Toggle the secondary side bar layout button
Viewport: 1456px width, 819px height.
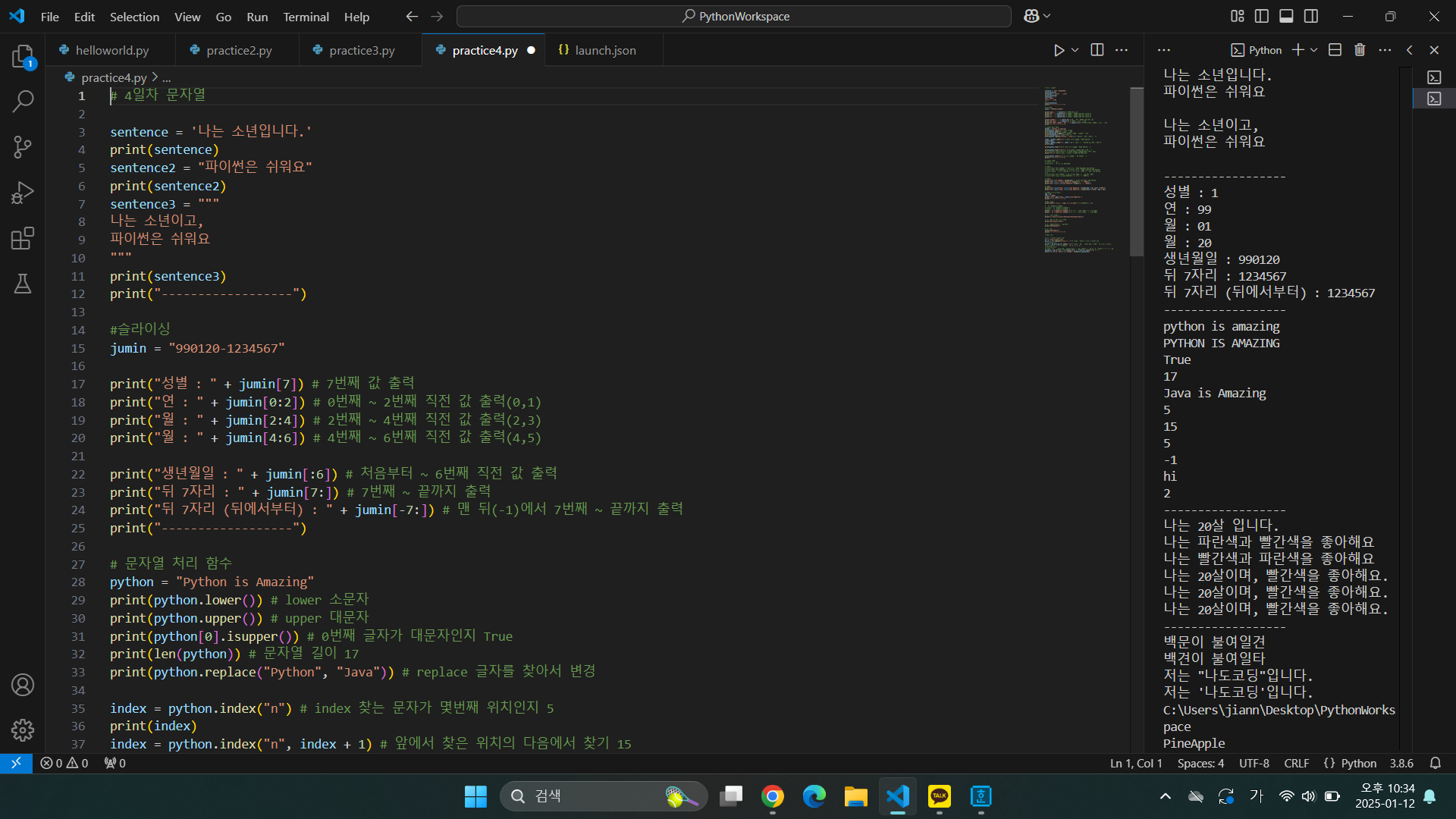click(x=1311, y=16)
